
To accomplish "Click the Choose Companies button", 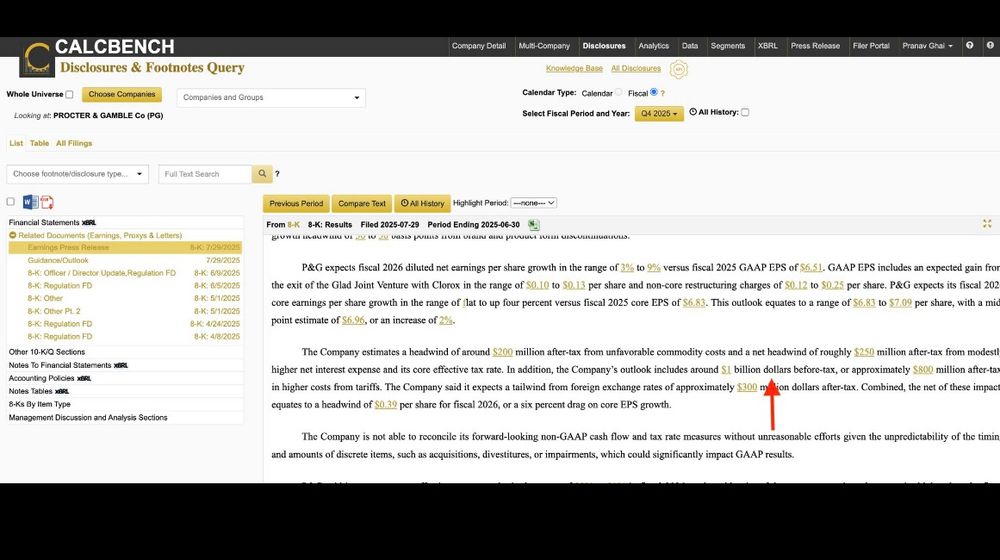I will coord(122,94).
